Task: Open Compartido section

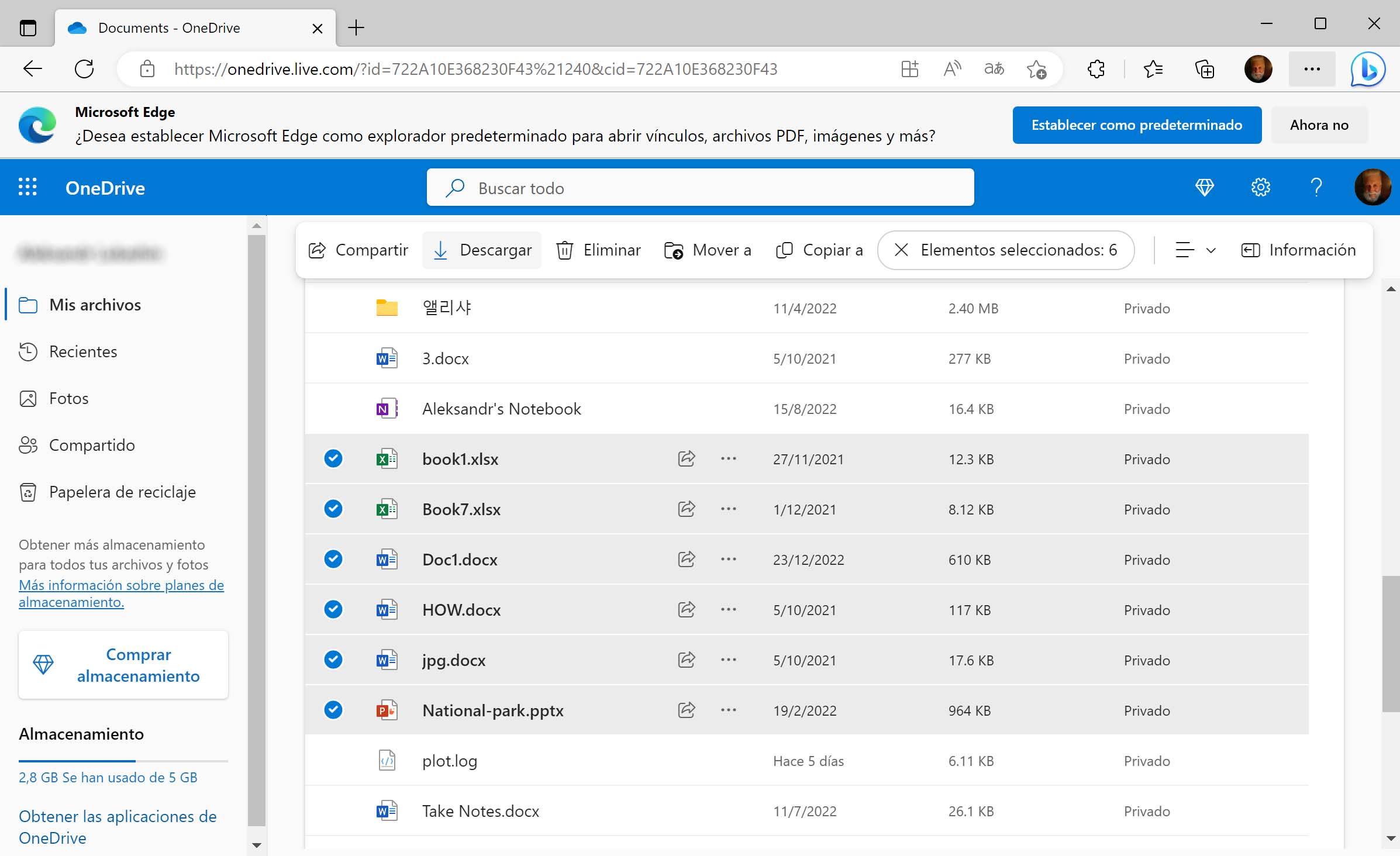Action: (x=77, y=445)
